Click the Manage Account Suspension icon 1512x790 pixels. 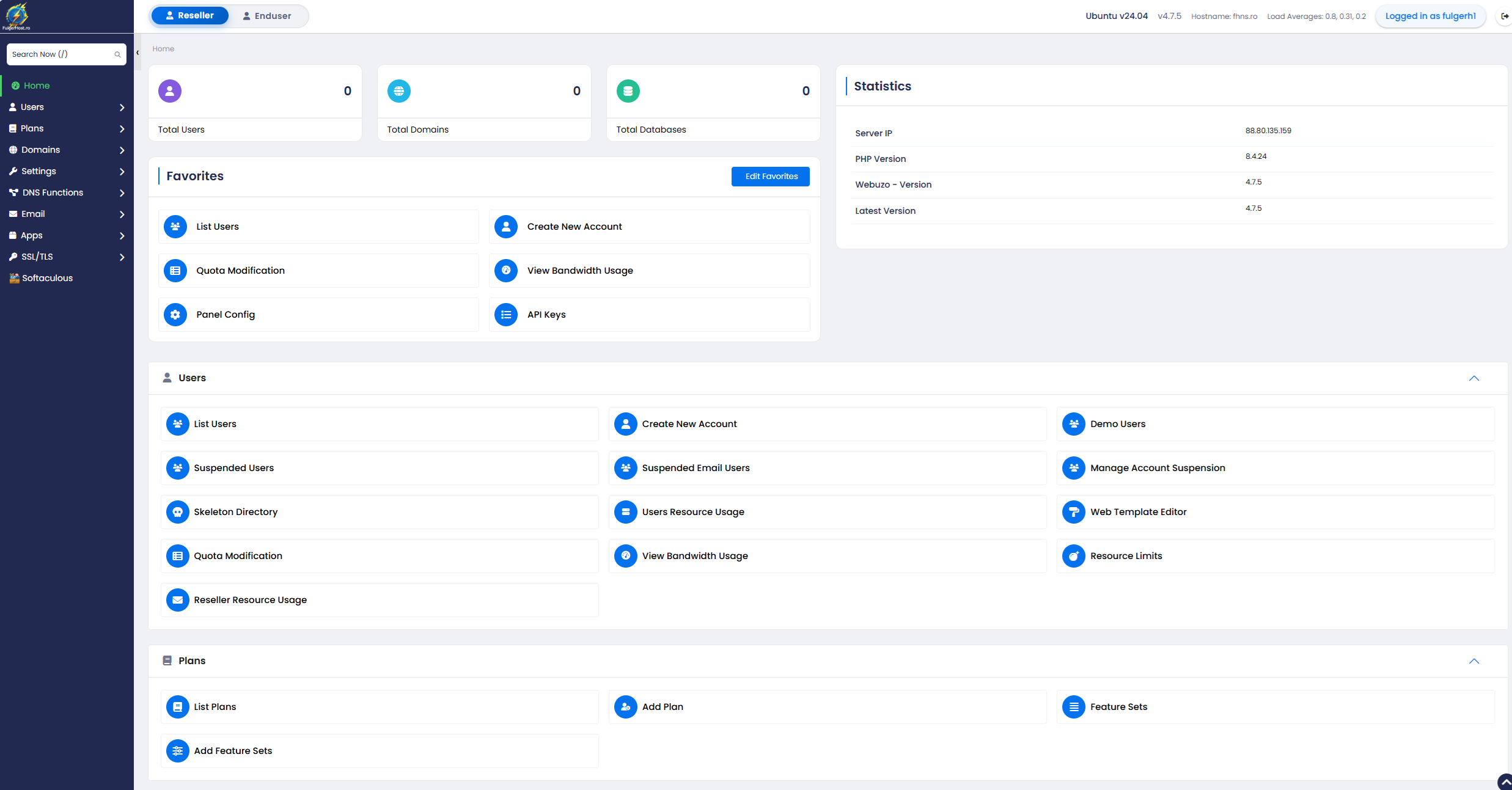pyautogui.click(x=1074, y=468)
